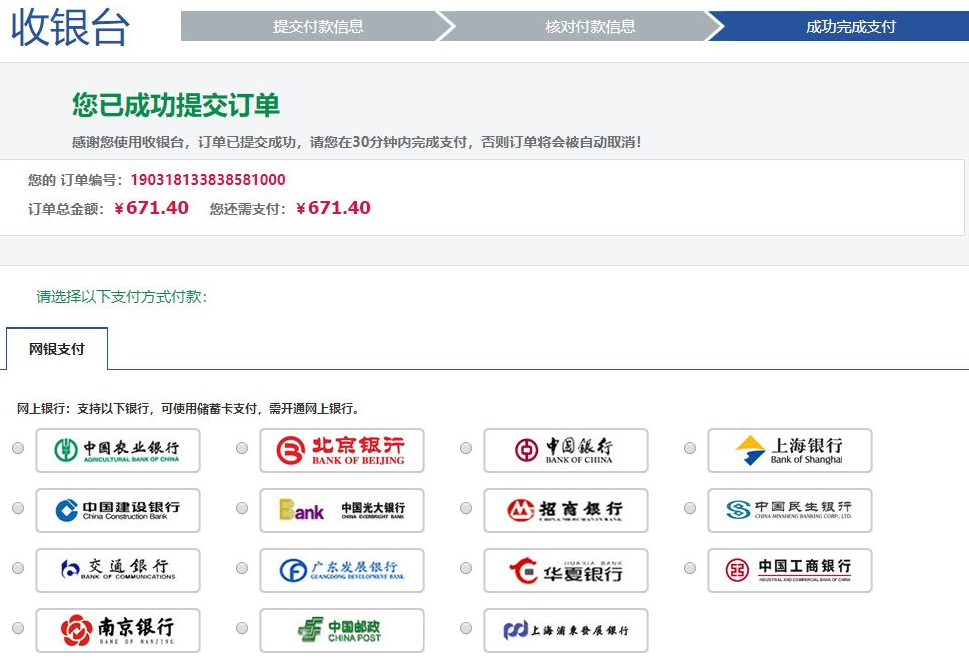Select the Guangdong Development Bank radio button
Viewport: 969px width, 663px height.
tap(242, 568)
